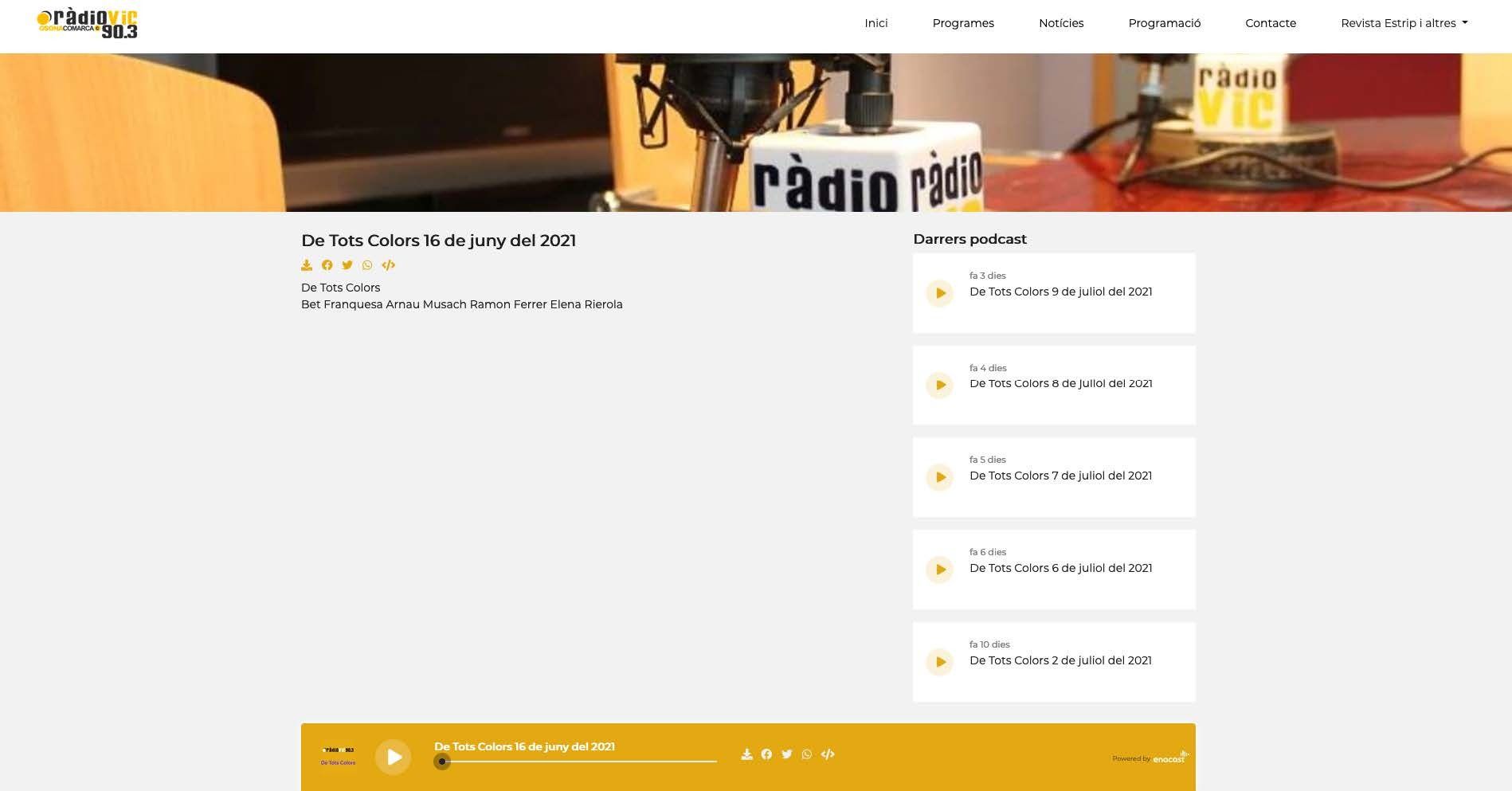Image resolution: width=1512 pixels, height=791 pixels.
Task: Click the 'fa 3 dies' timestamp
Action: coord(988,276)
